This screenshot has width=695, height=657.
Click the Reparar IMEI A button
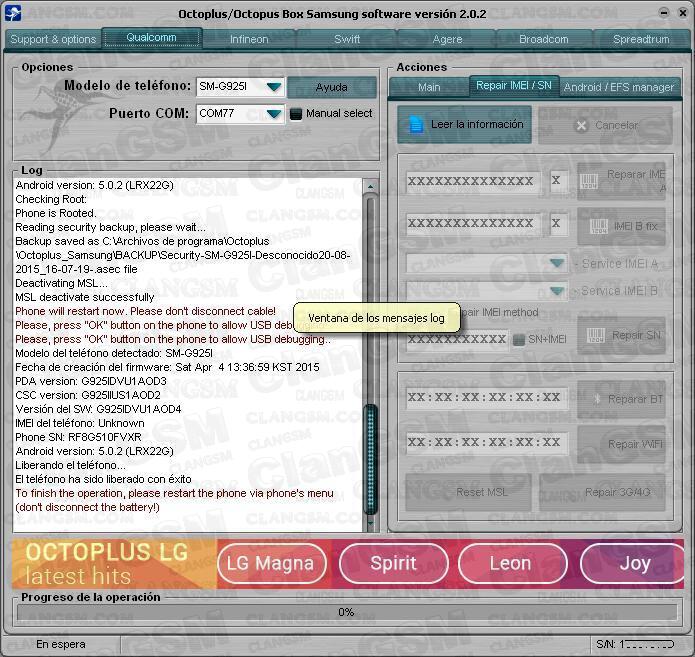[622, 181]
